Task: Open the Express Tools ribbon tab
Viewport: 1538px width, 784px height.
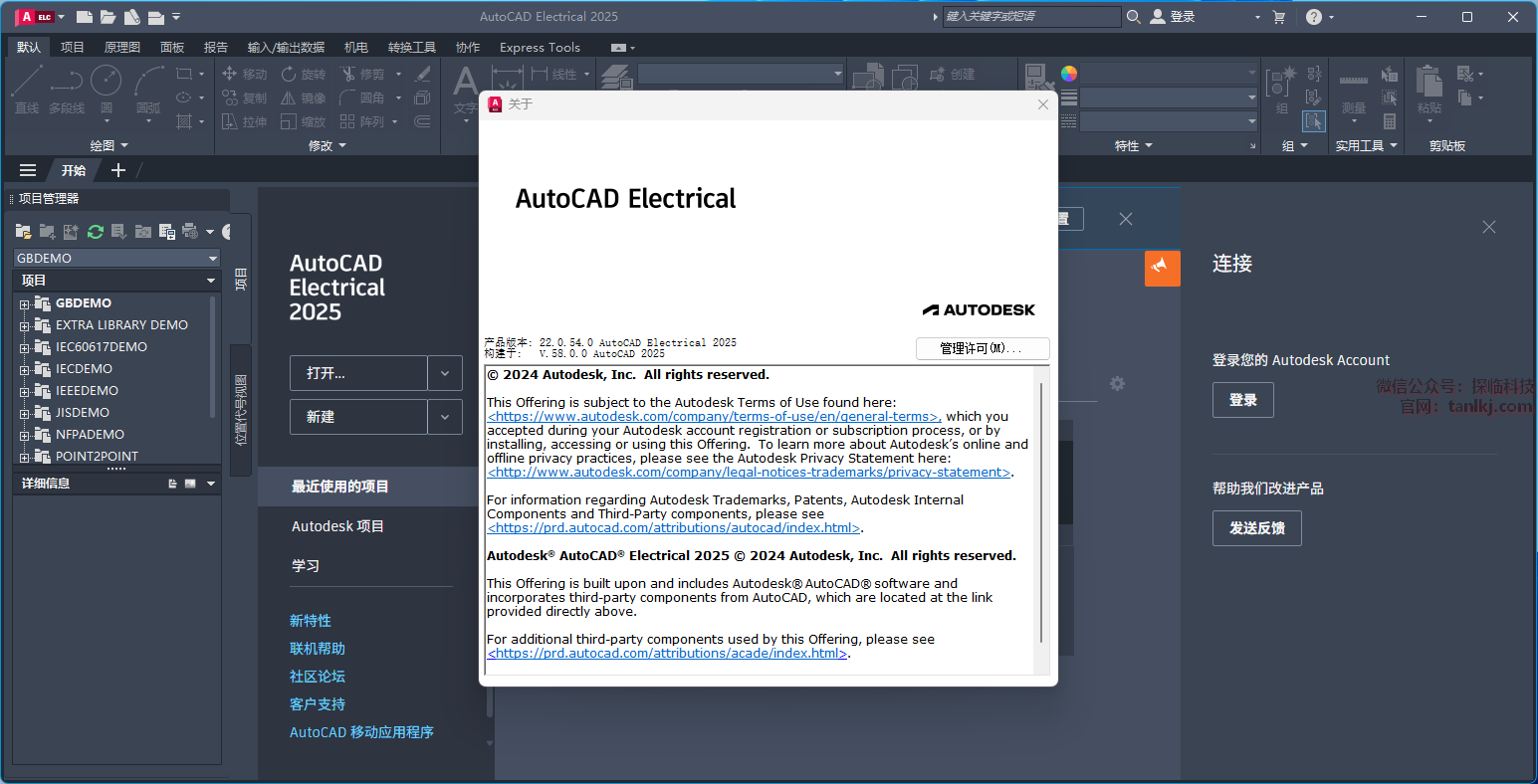Action: [540, 47]
